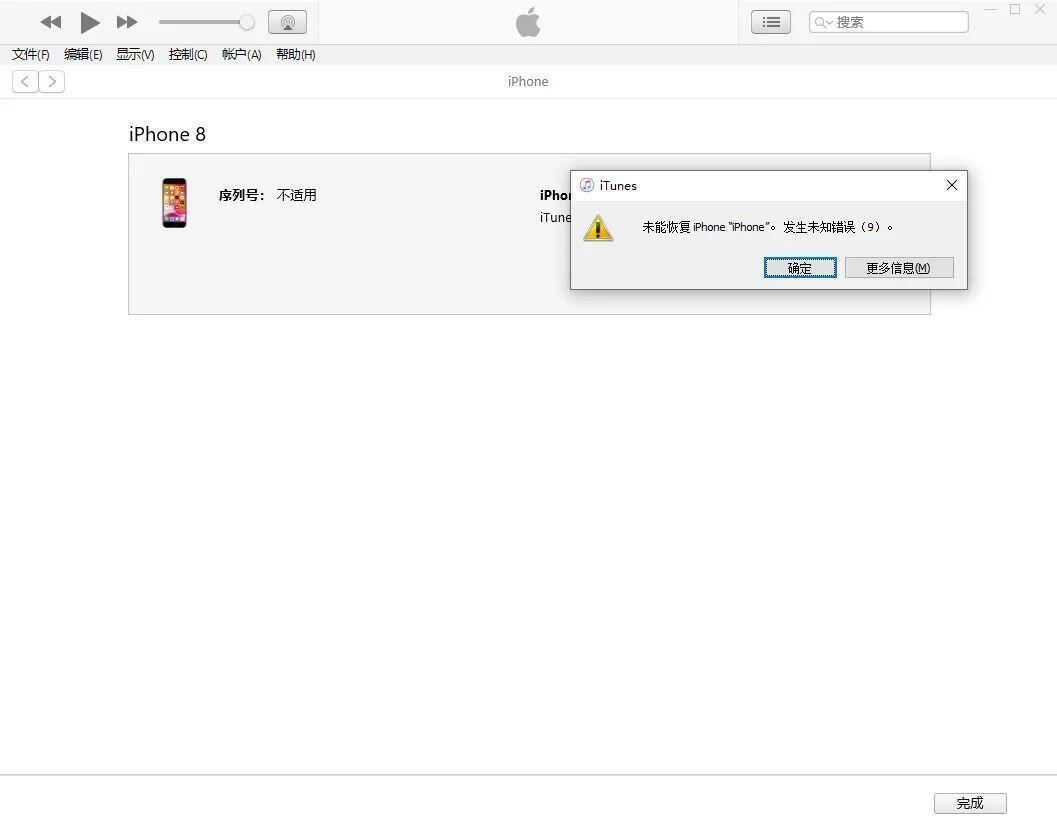Click the unknown error (9) message text
1057x831 pixels.
click(767, 227)
